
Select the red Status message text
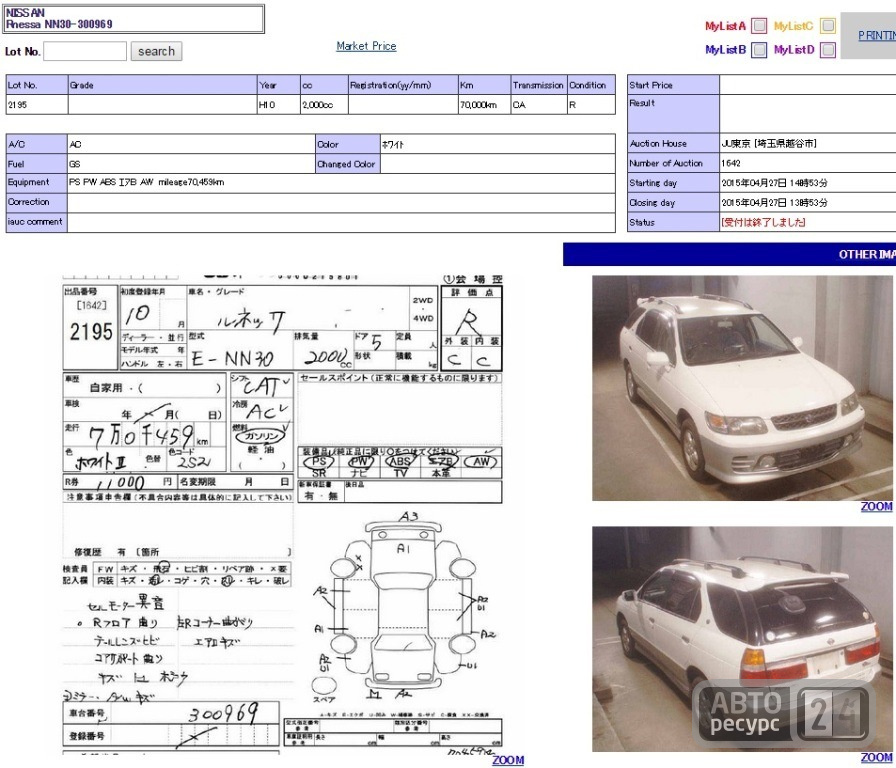coord(763,222)
